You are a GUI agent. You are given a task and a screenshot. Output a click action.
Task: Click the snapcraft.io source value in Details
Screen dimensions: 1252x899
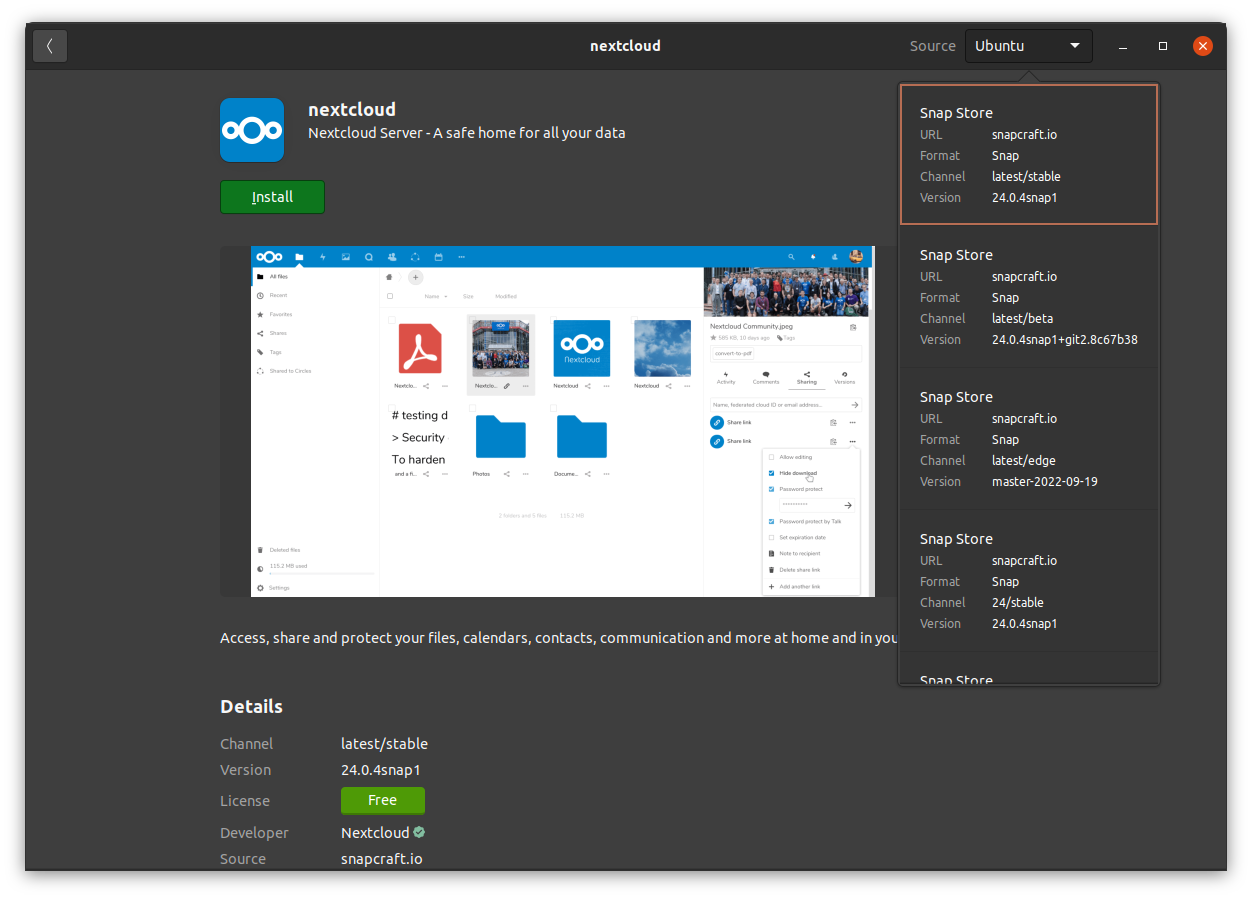(382, 858)
